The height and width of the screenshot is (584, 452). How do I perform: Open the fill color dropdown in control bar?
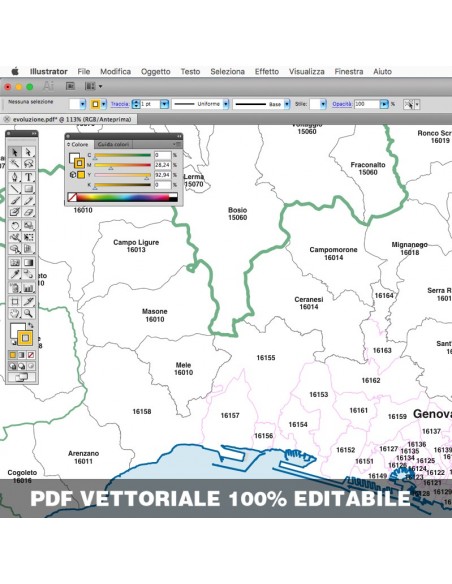[x=83, y=104]
